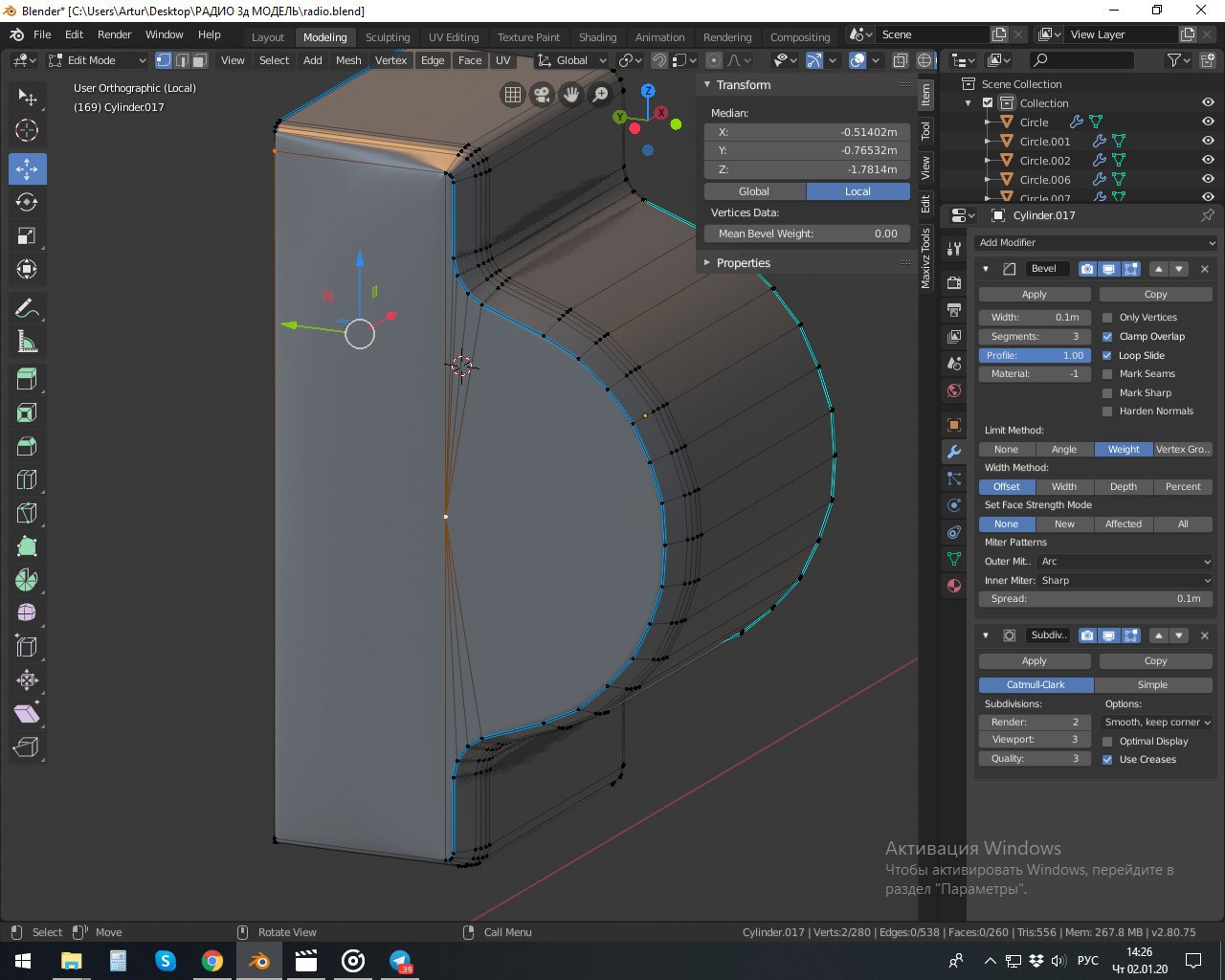Image resolution: width=1225 pixels, height=980 pixels.
Task: Choose Simple subdivision type
Action: 1153,685
